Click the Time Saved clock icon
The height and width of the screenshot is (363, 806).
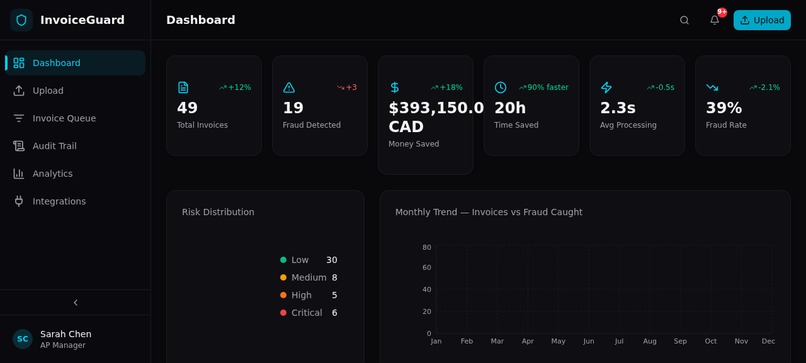pos(500,87)
